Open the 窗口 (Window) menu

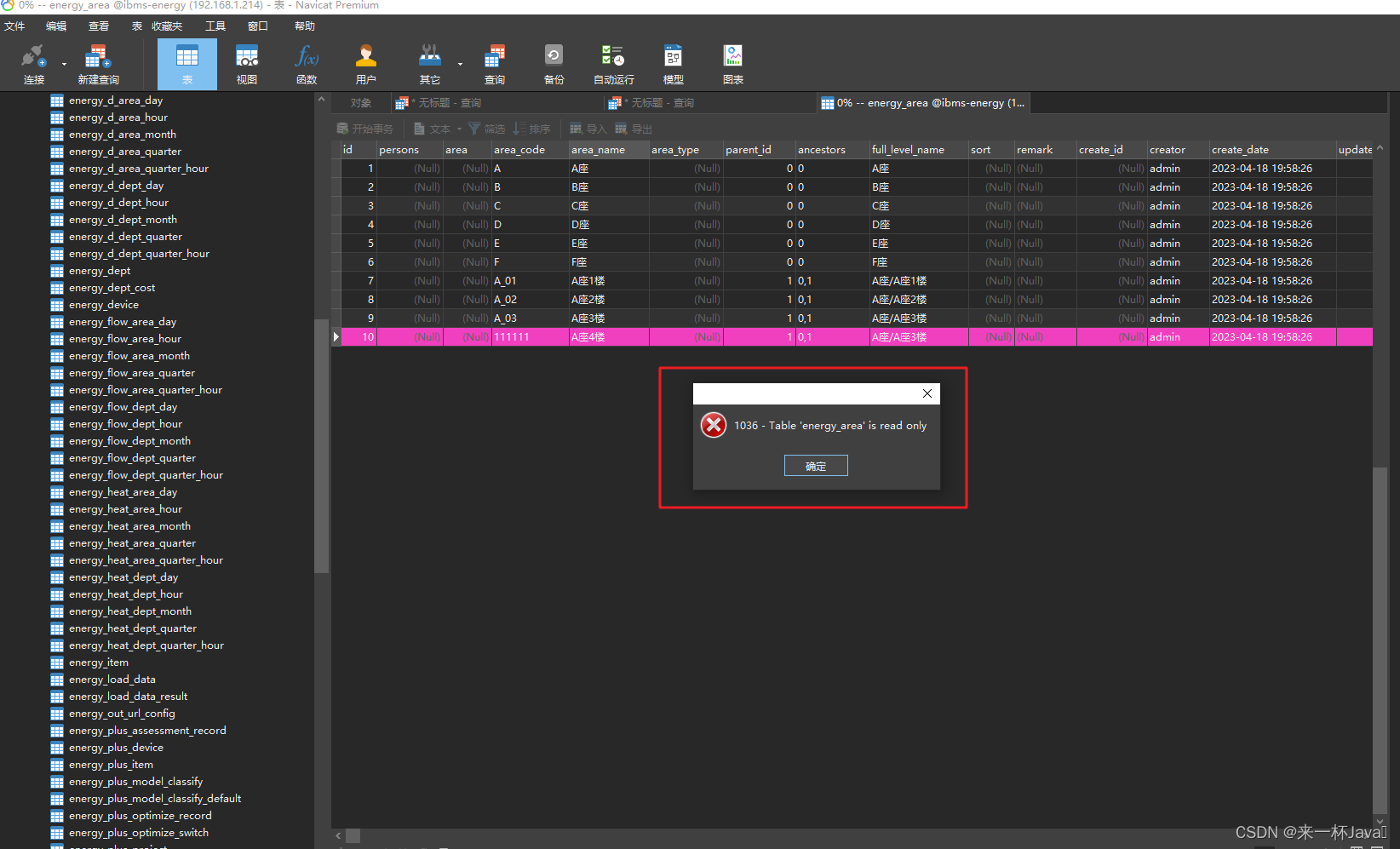(x=258, y=26)
